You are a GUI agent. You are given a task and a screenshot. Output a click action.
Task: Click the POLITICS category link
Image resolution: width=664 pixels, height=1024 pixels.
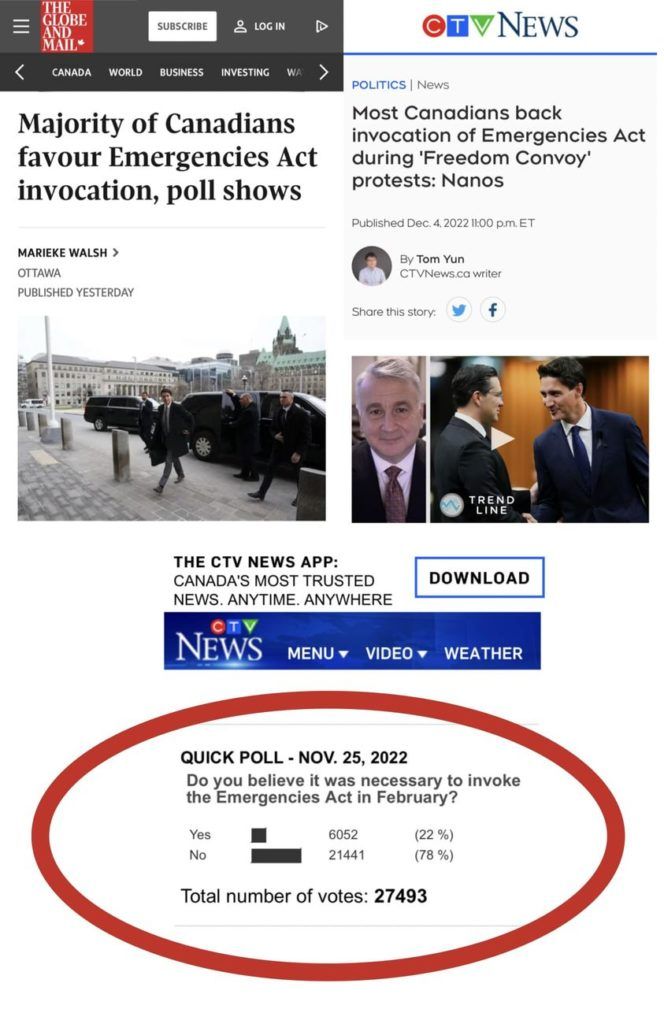378,85
